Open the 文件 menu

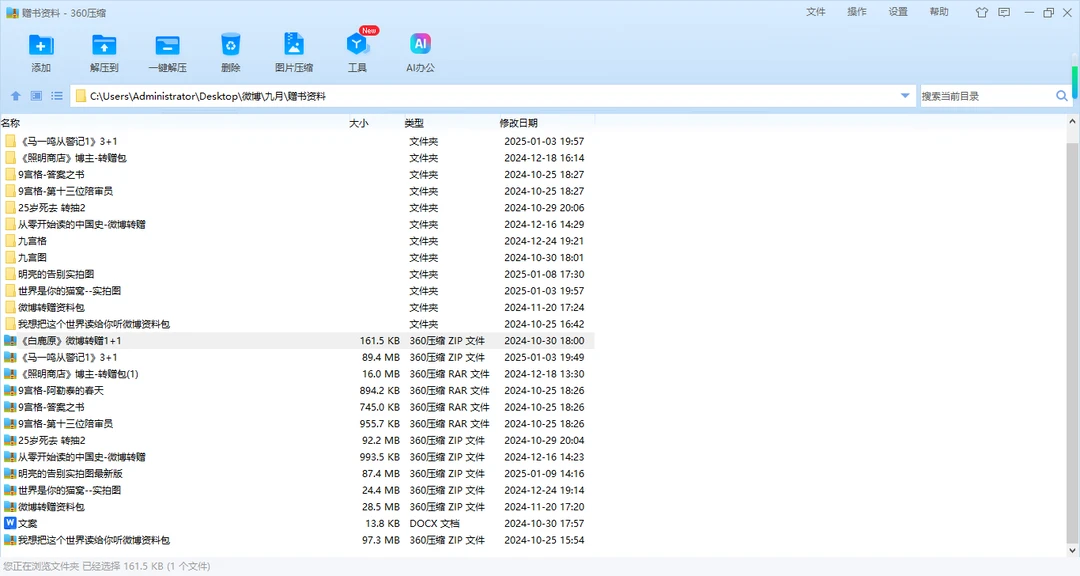coord(816,12)
